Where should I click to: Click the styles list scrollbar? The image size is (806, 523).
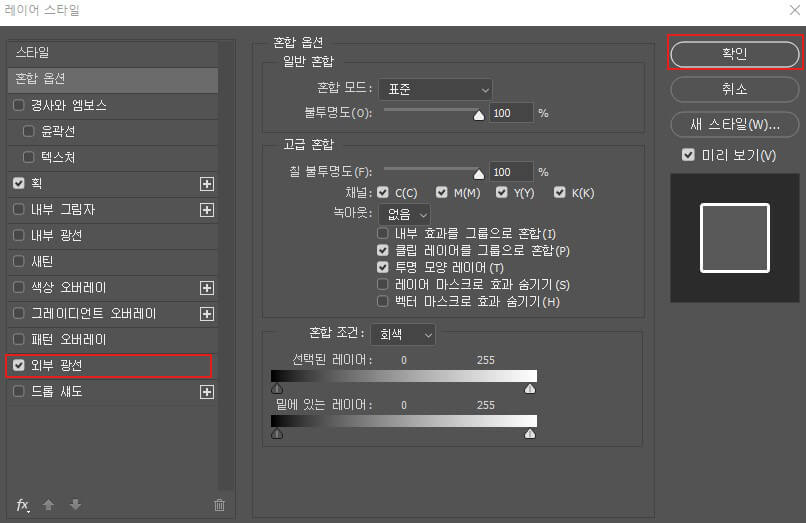point(226,265)
